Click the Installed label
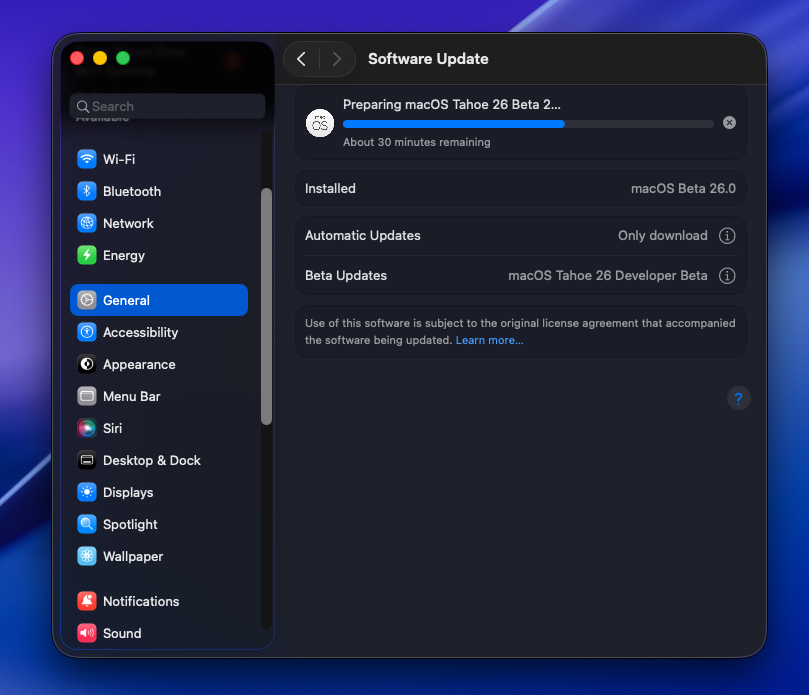The height and width of the screenshot is (695, 809). click(x=330, y=188)
